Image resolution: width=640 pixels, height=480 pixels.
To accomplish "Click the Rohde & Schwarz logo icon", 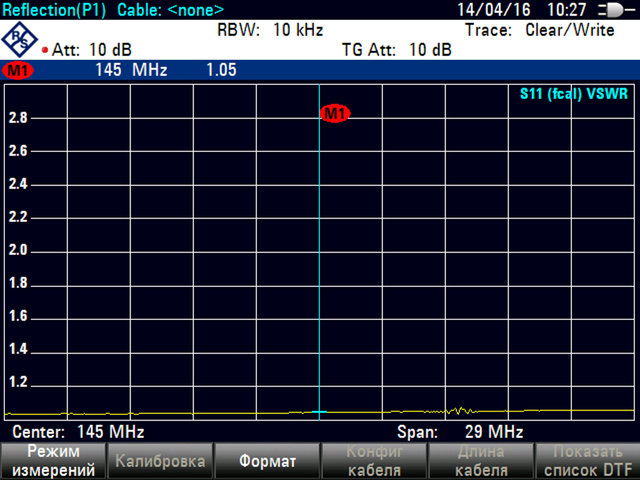I will [x=19, y=39].
